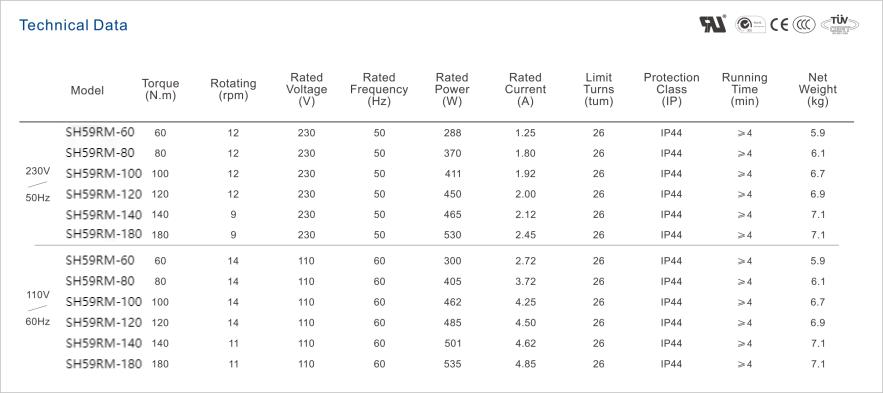Select SH59RM-60 in the 230V group
Image resolution: width=883 pixels, height=393 pixels.
point(100,132)
